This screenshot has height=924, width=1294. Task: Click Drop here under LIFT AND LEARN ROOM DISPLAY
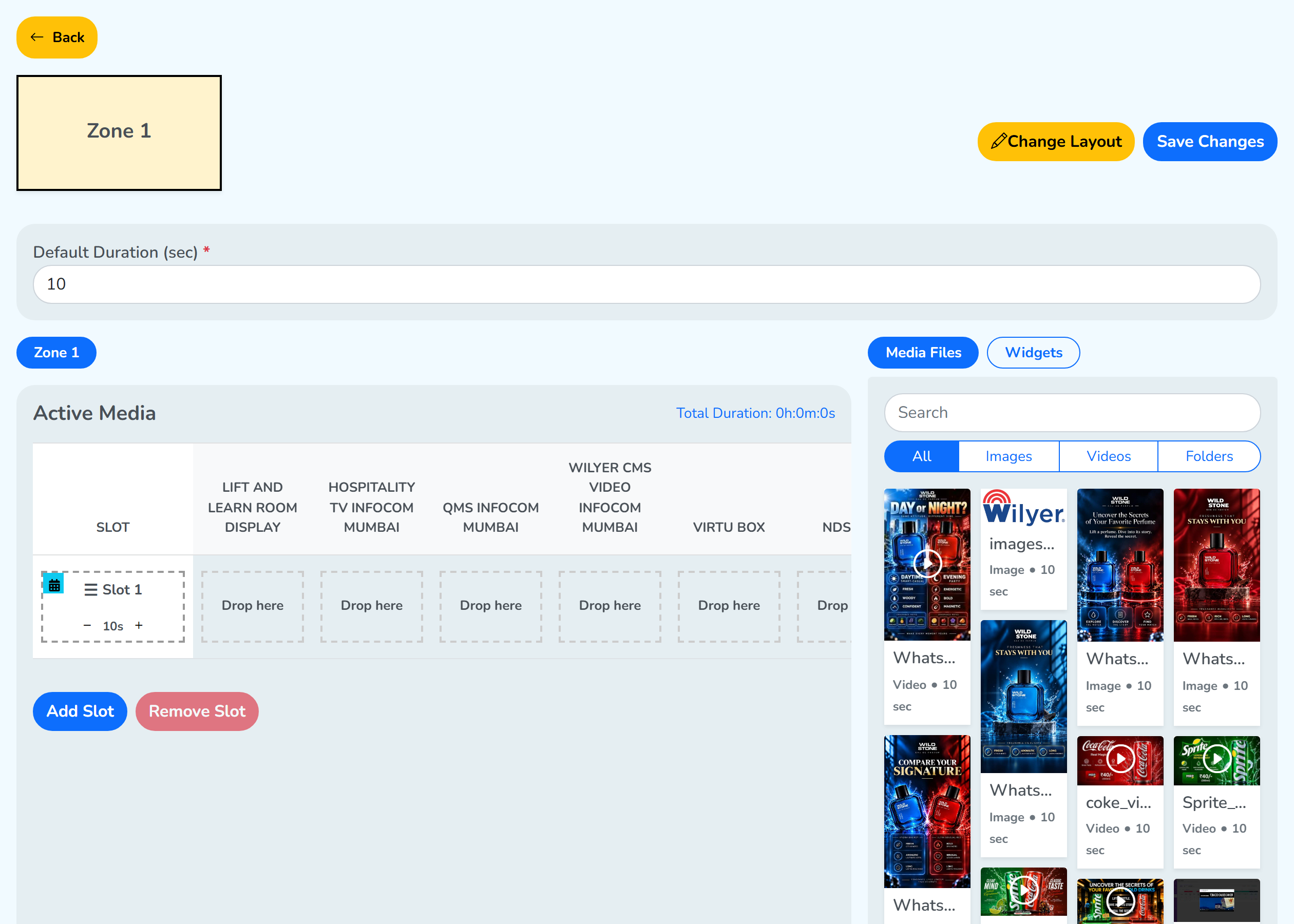coord(253,607)
